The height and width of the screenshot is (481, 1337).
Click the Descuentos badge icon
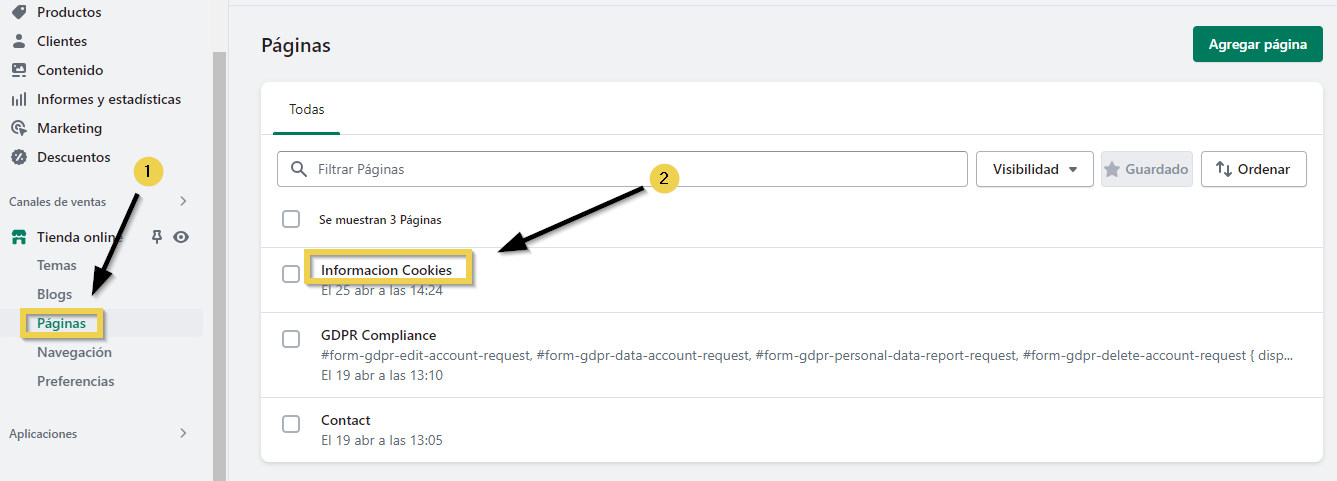click(x=18, y=157)
